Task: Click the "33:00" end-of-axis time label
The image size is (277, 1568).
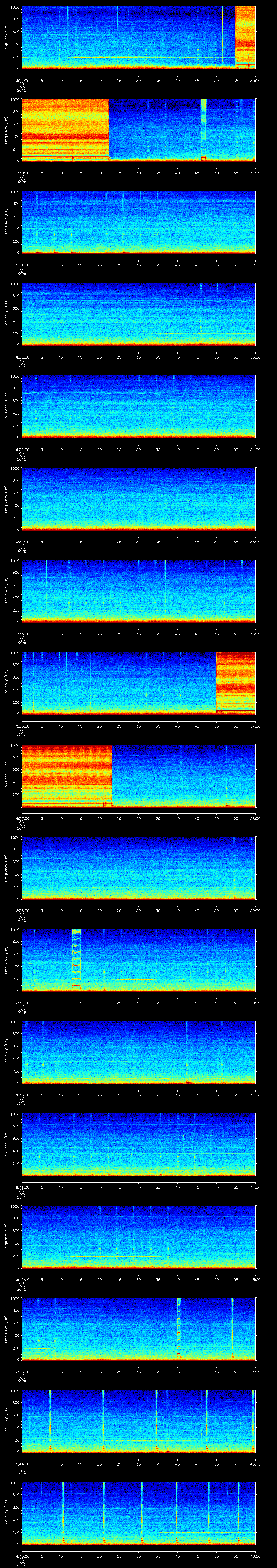Action: (x=255, y=357)
